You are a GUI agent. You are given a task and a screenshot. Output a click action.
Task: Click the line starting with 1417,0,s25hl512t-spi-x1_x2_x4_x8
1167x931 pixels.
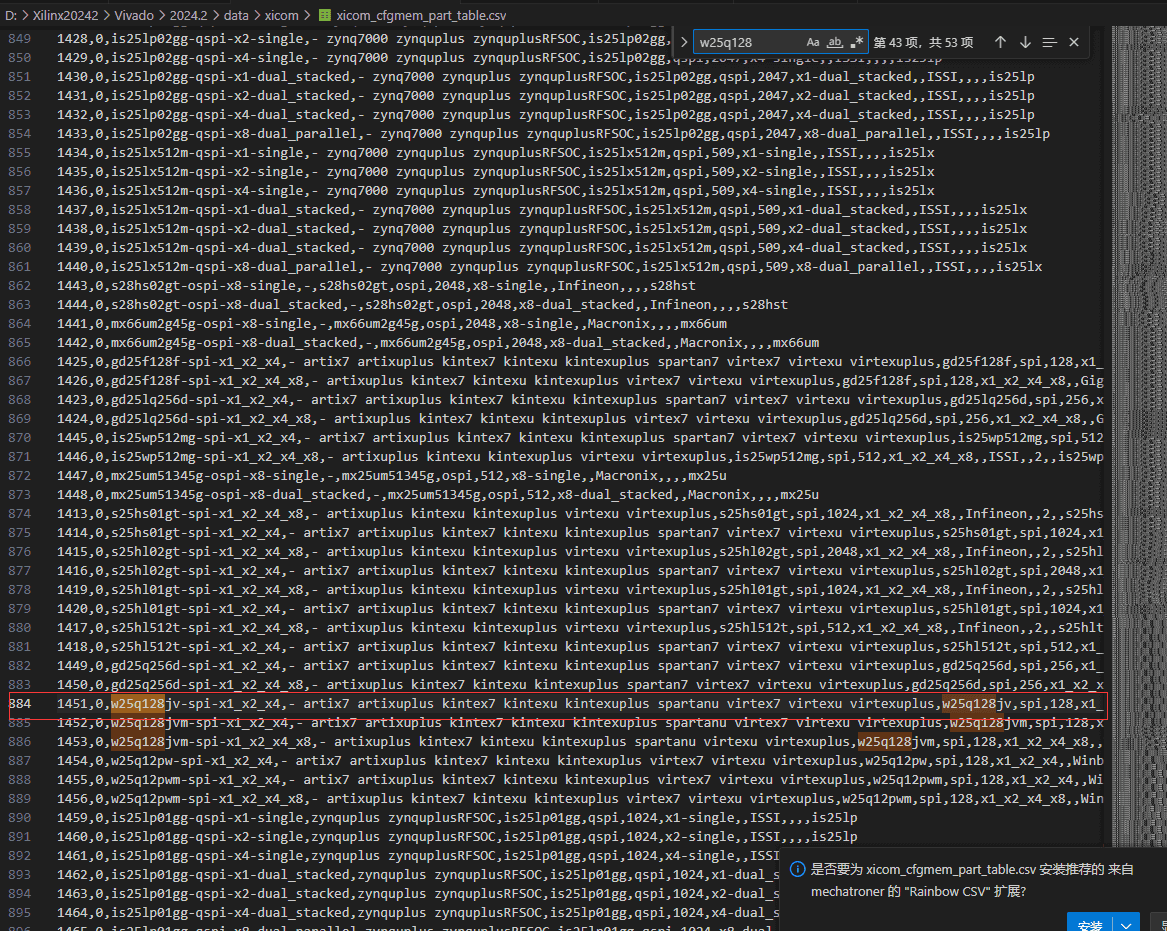click(x=581, y=627)
